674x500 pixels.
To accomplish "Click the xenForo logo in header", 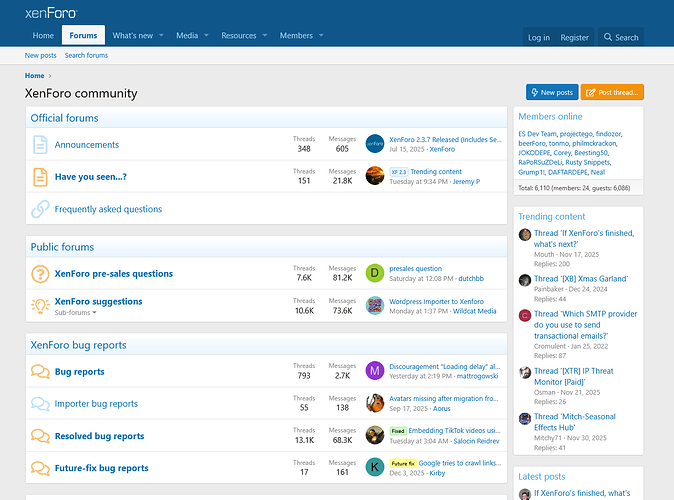I will pyautogui.click(x=51, y=13).
